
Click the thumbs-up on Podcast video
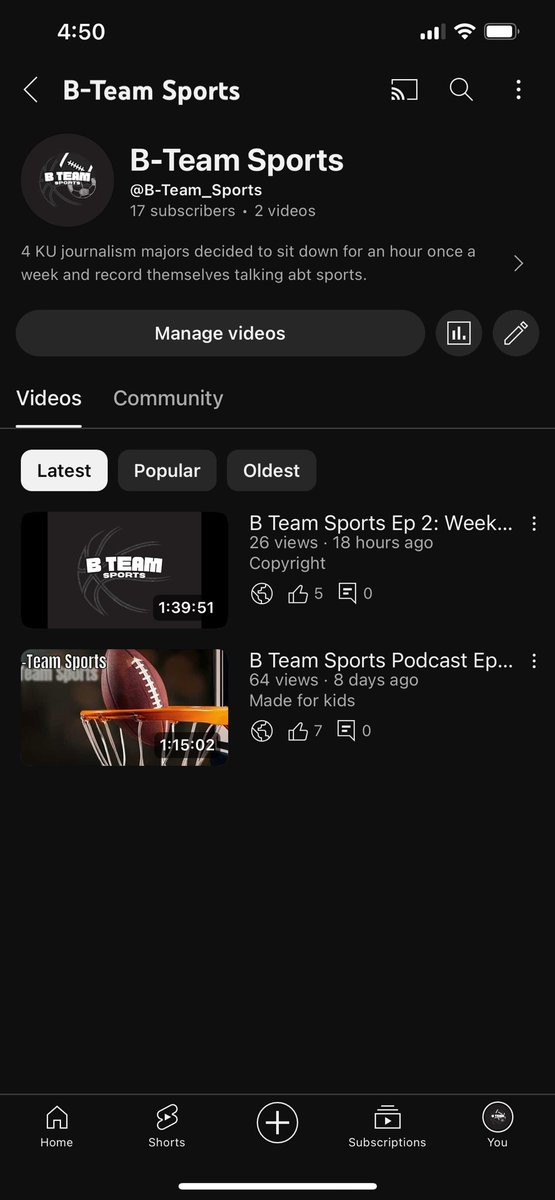tap(298, 731)
